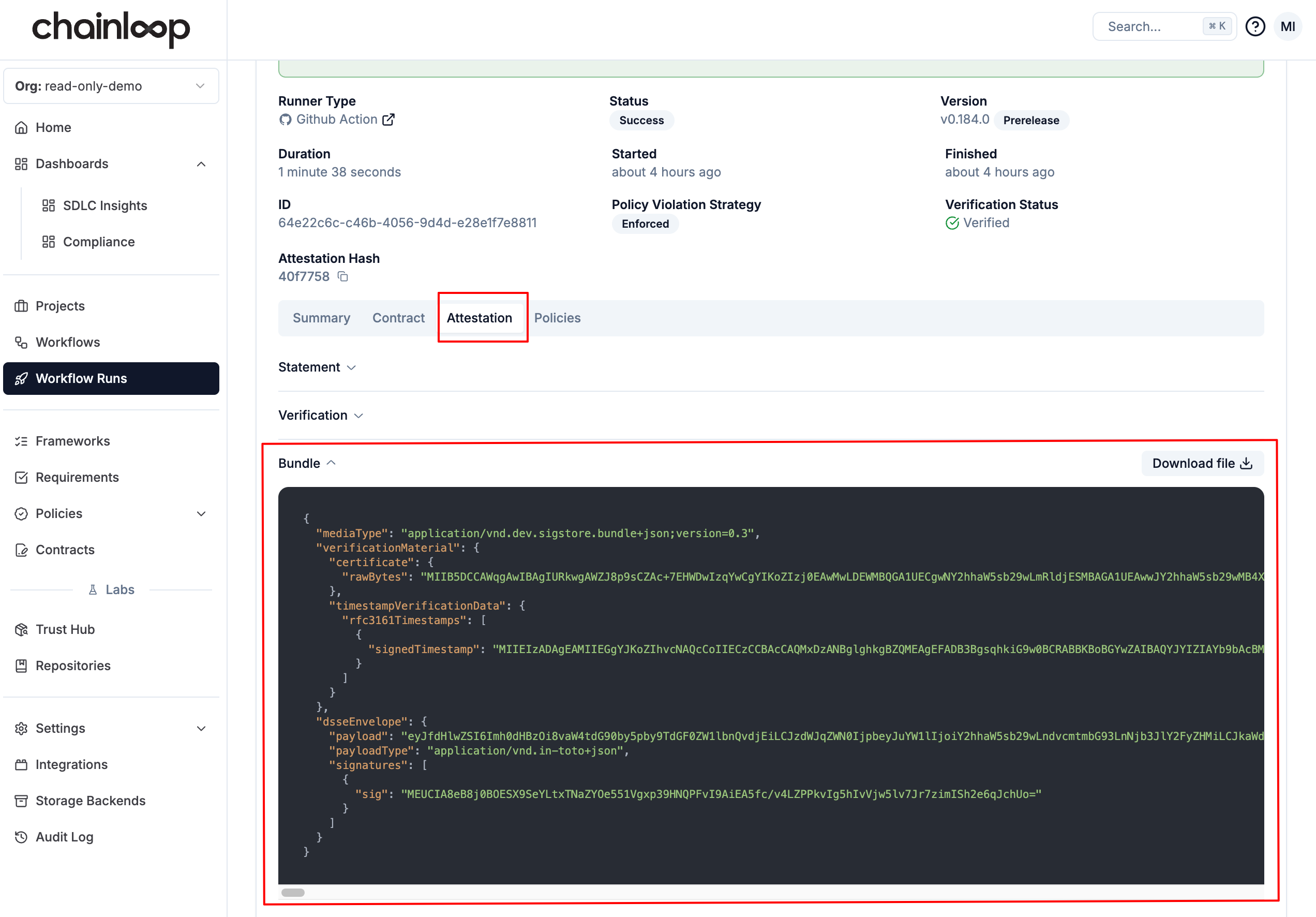The height and width of the screenshot is (917, 1316).
Task: Click the Requirements checkbox icon
Action: (x=21, y=477)
